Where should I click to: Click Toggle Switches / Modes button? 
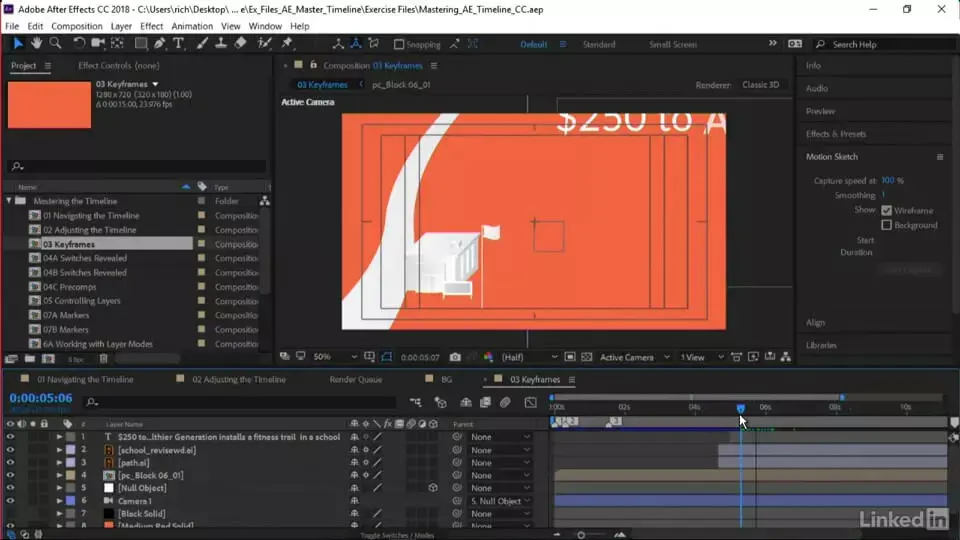(397, 535)
